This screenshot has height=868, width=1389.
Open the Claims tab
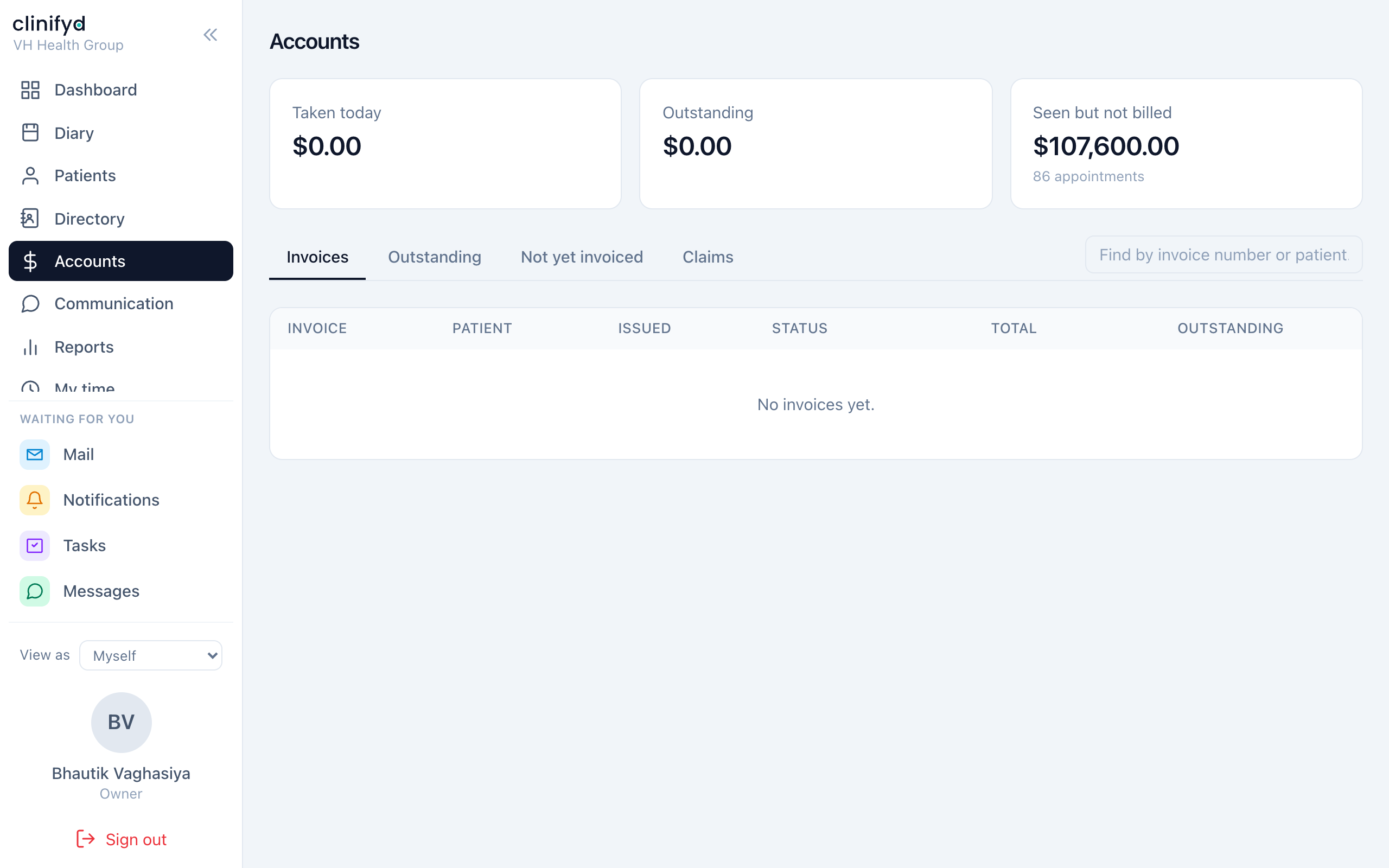point(708,257)
